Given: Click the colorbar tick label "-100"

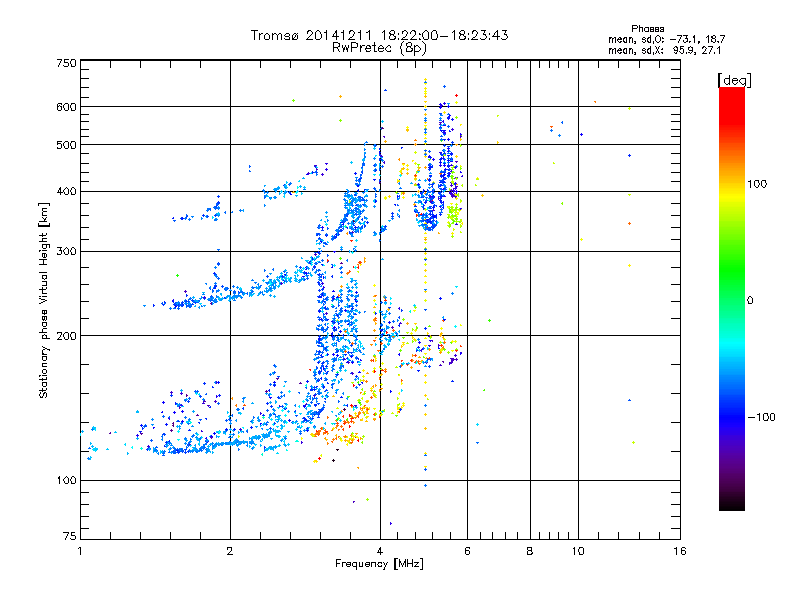Looking at the screenshot, I should (x=762, y=417).
